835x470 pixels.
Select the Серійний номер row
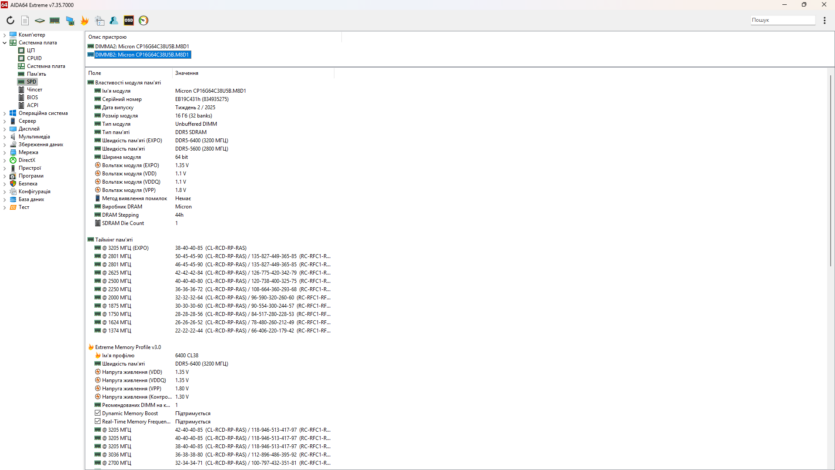(209, 99)
